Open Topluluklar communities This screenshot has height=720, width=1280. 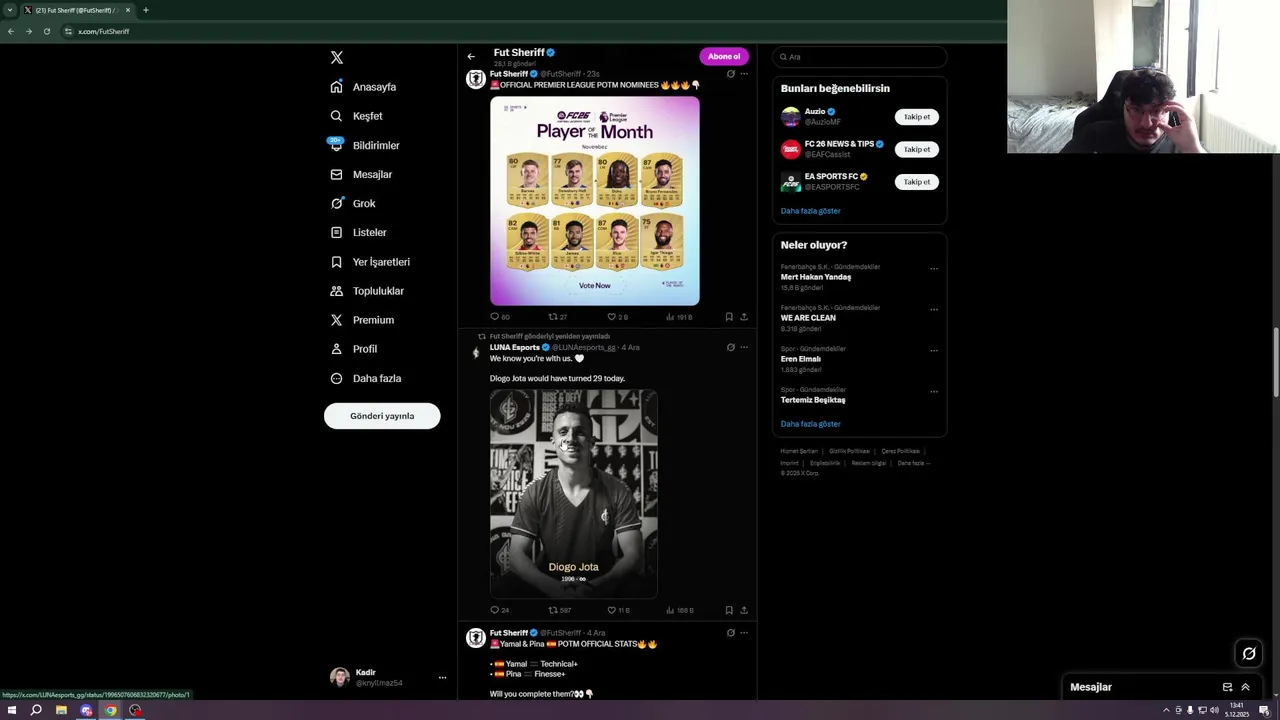(367, 291)
